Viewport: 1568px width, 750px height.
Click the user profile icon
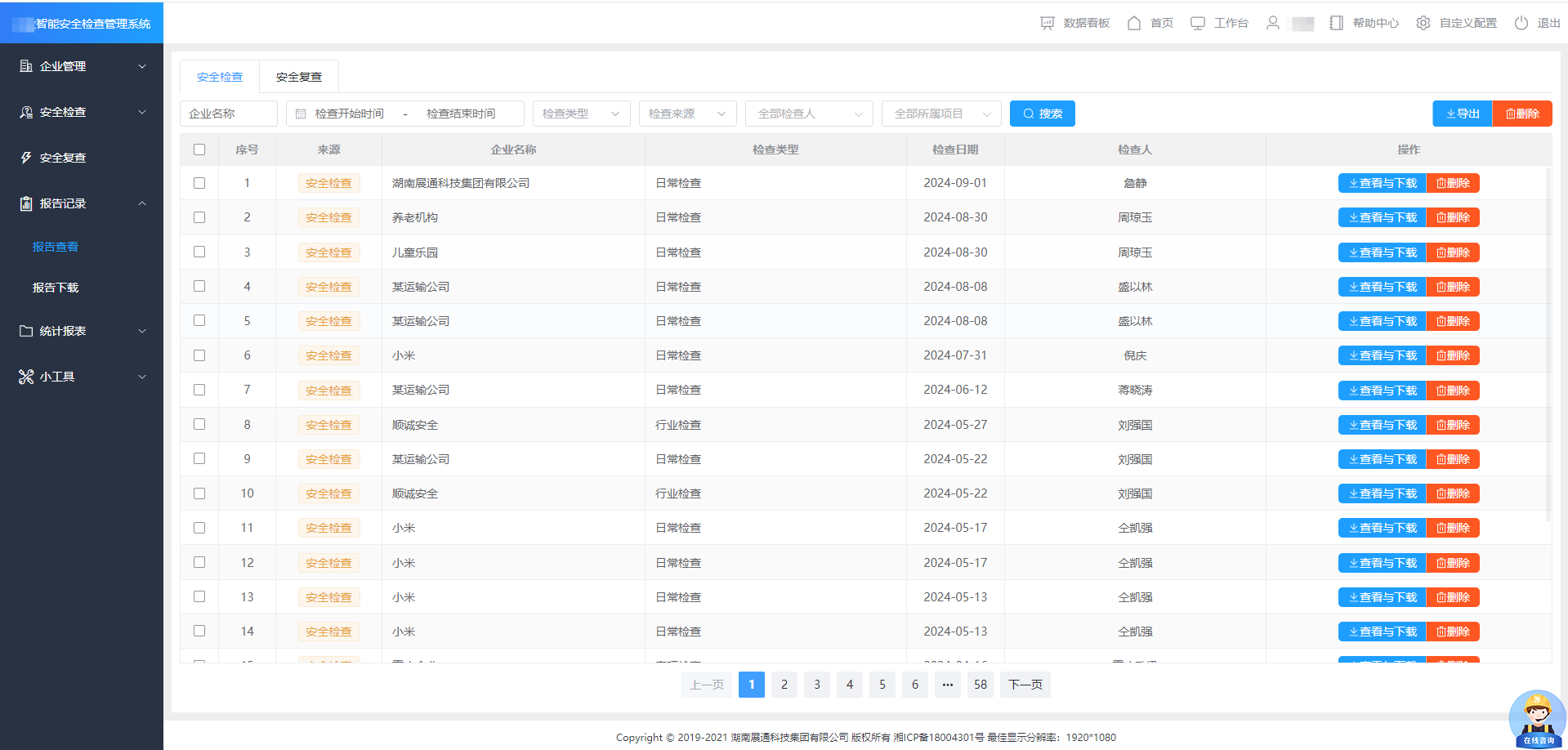(x=1272, y=23)
